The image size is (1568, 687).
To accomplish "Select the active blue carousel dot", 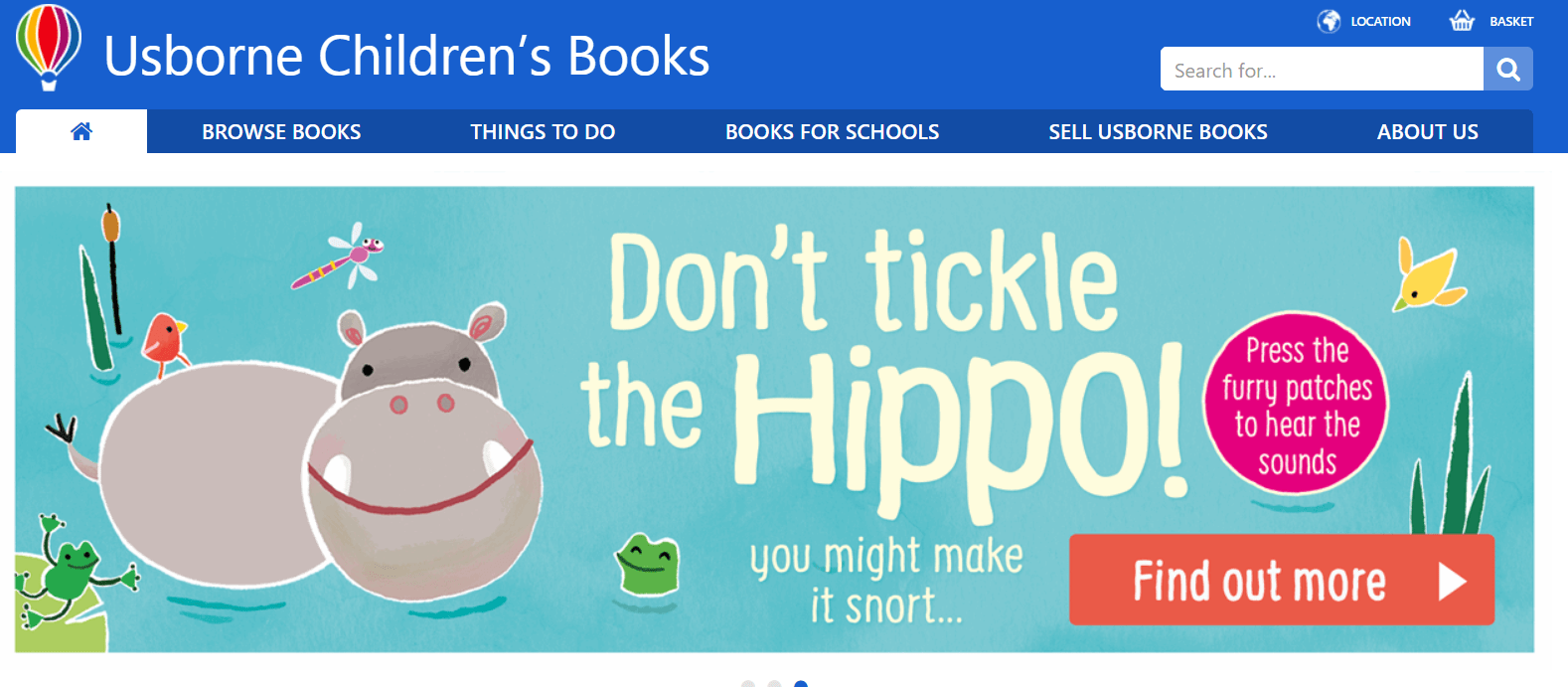I will tap(801, 684).
